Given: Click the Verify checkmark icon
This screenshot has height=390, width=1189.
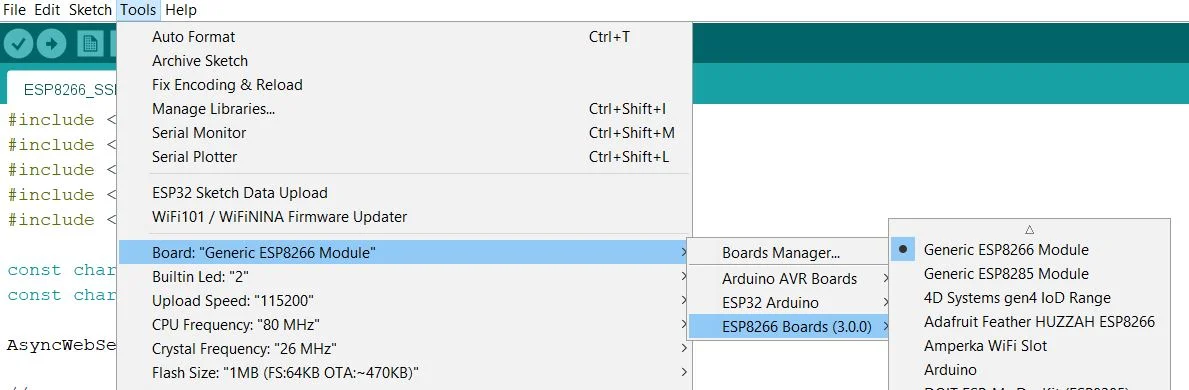Looking at the screenshot, I should (x=18, y=44).
